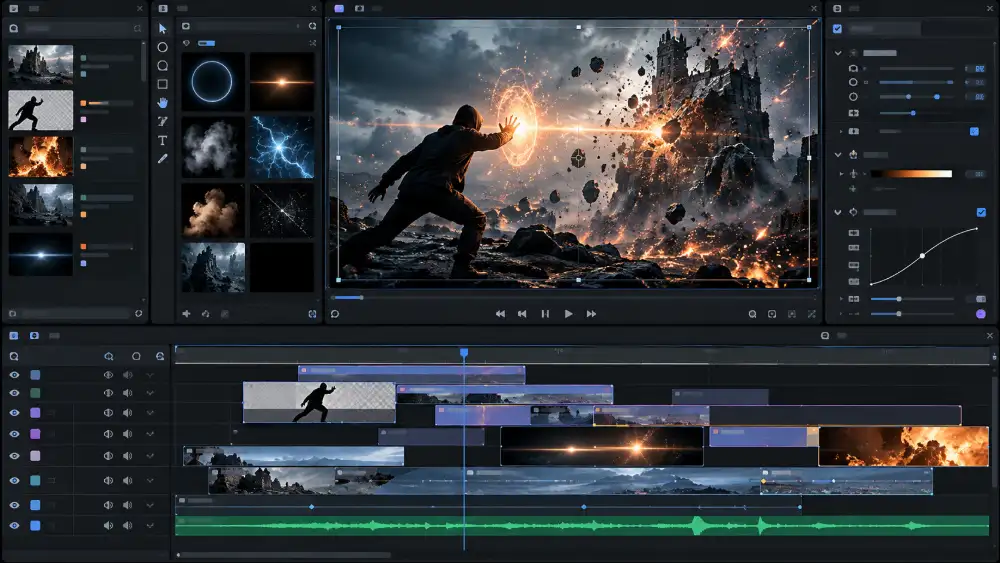
Task: Collapse the gradient section chevron in inspector
Action: pyautogui.click(x=838, y=154)
